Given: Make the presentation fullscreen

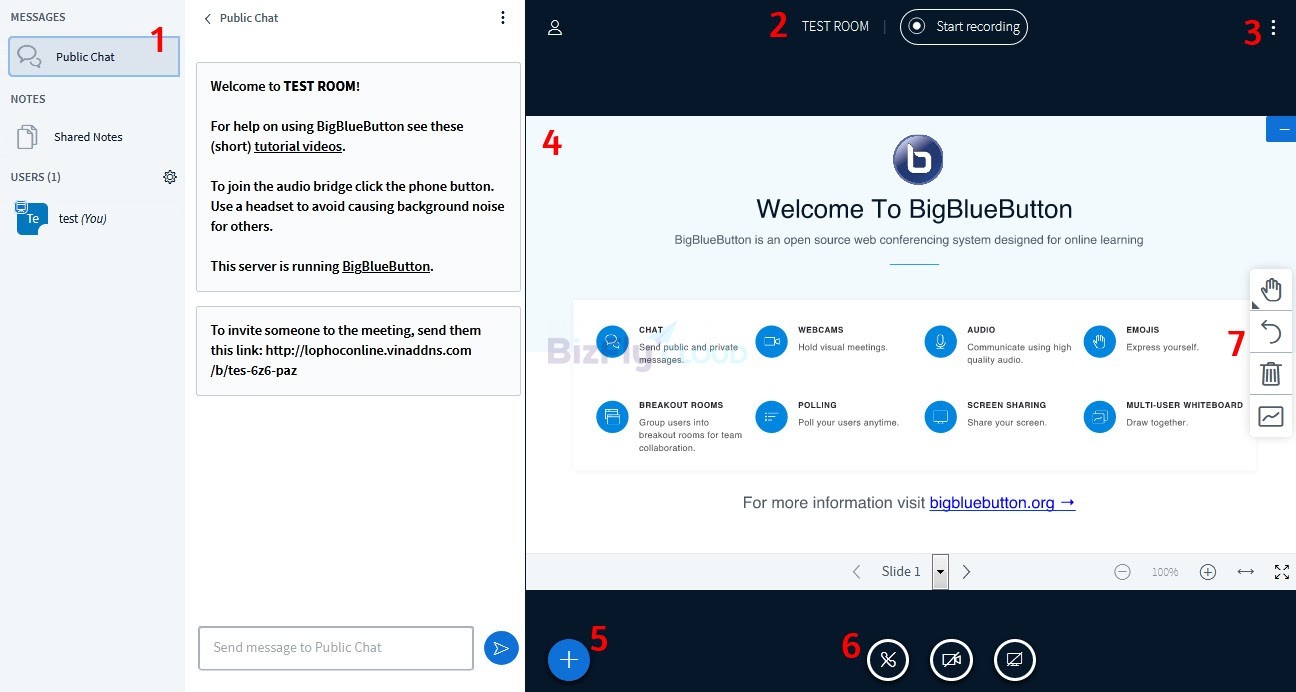Looking at the screenshot, I should (1282, 572).
